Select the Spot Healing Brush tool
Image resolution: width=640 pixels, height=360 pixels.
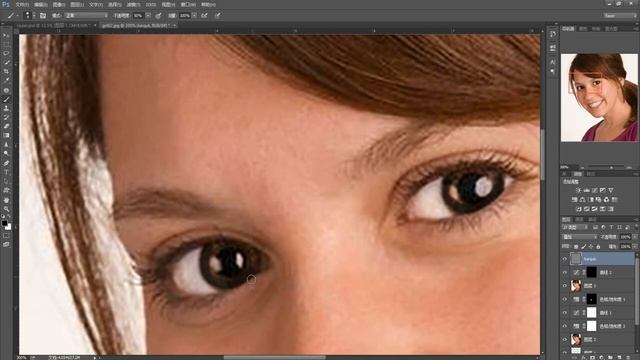[x=6, y=90]
